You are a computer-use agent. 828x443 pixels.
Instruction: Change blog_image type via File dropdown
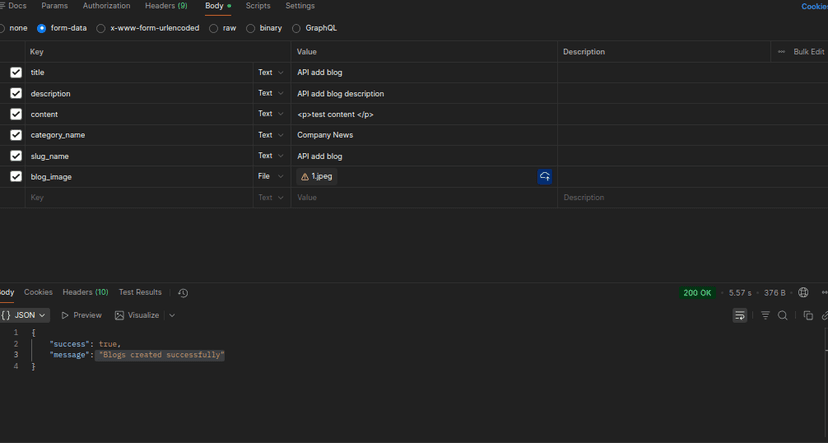pos(270,177)
